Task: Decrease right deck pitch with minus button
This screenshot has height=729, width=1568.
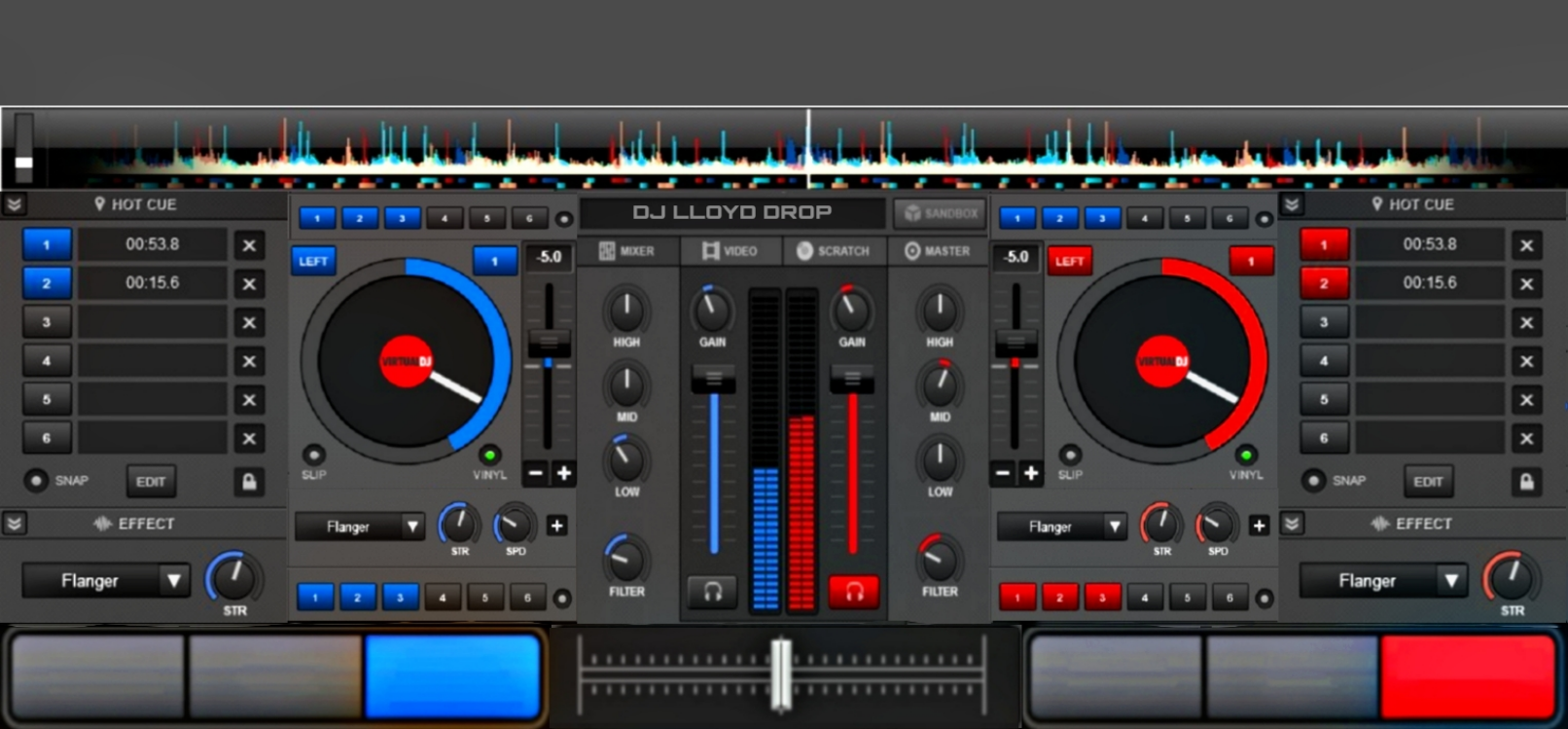Action: tap(1003, 474)
